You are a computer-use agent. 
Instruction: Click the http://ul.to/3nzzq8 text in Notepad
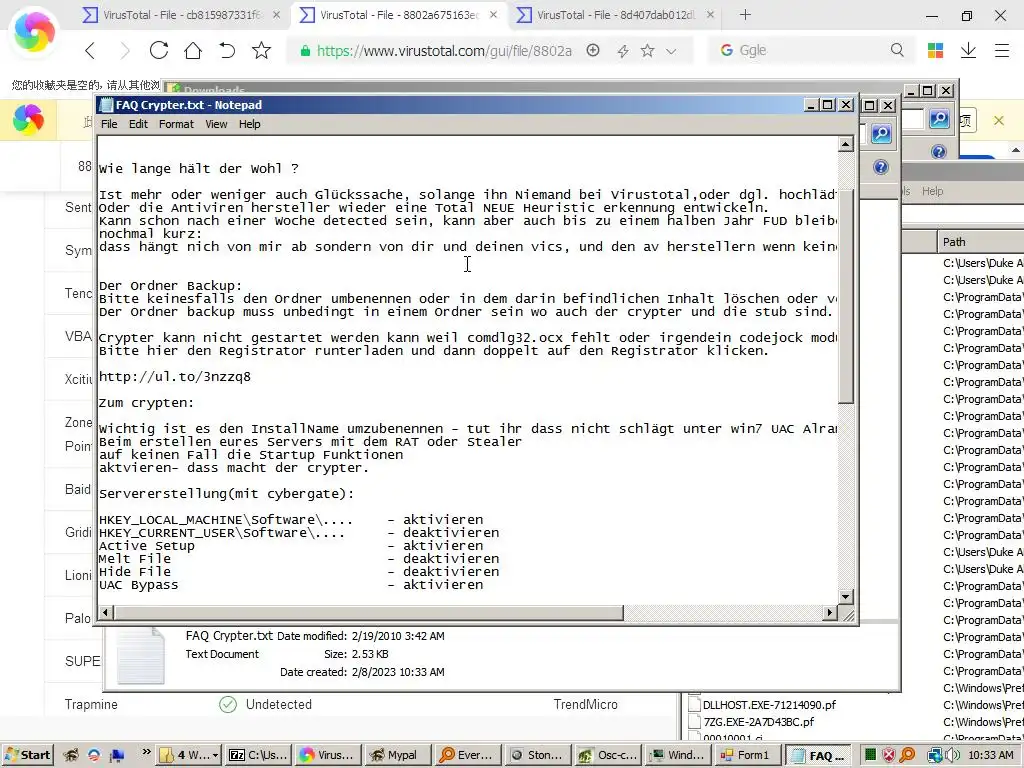click(175, 377)
